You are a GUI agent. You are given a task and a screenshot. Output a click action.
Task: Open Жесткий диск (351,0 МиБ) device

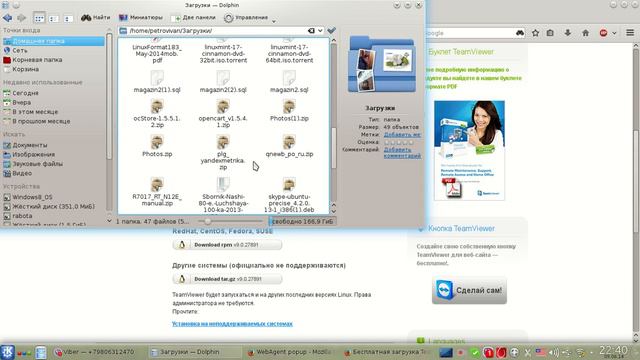click(53, 206)
